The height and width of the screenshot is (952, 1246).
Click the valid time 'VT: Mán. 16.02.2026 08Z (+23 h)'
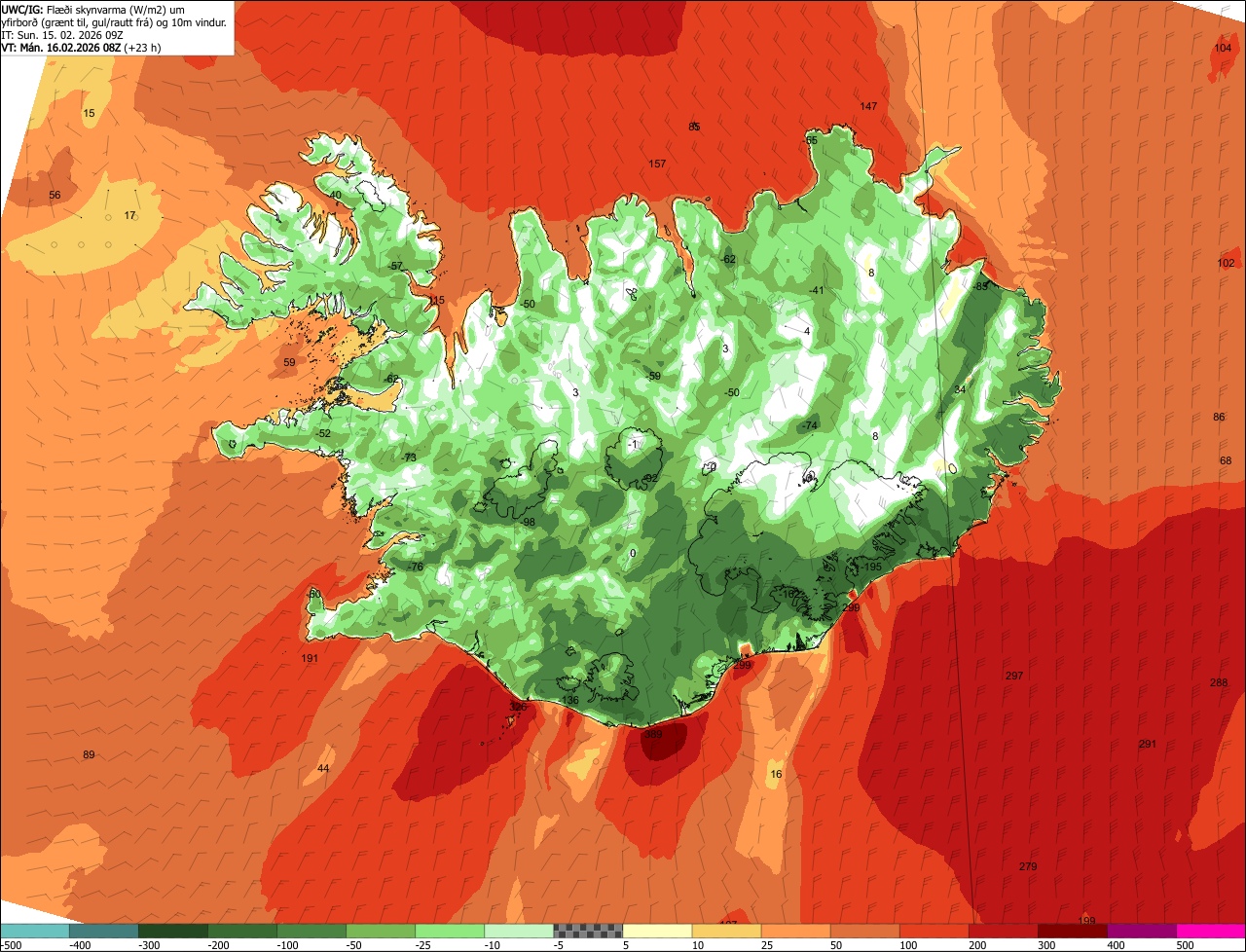[81, 47]
